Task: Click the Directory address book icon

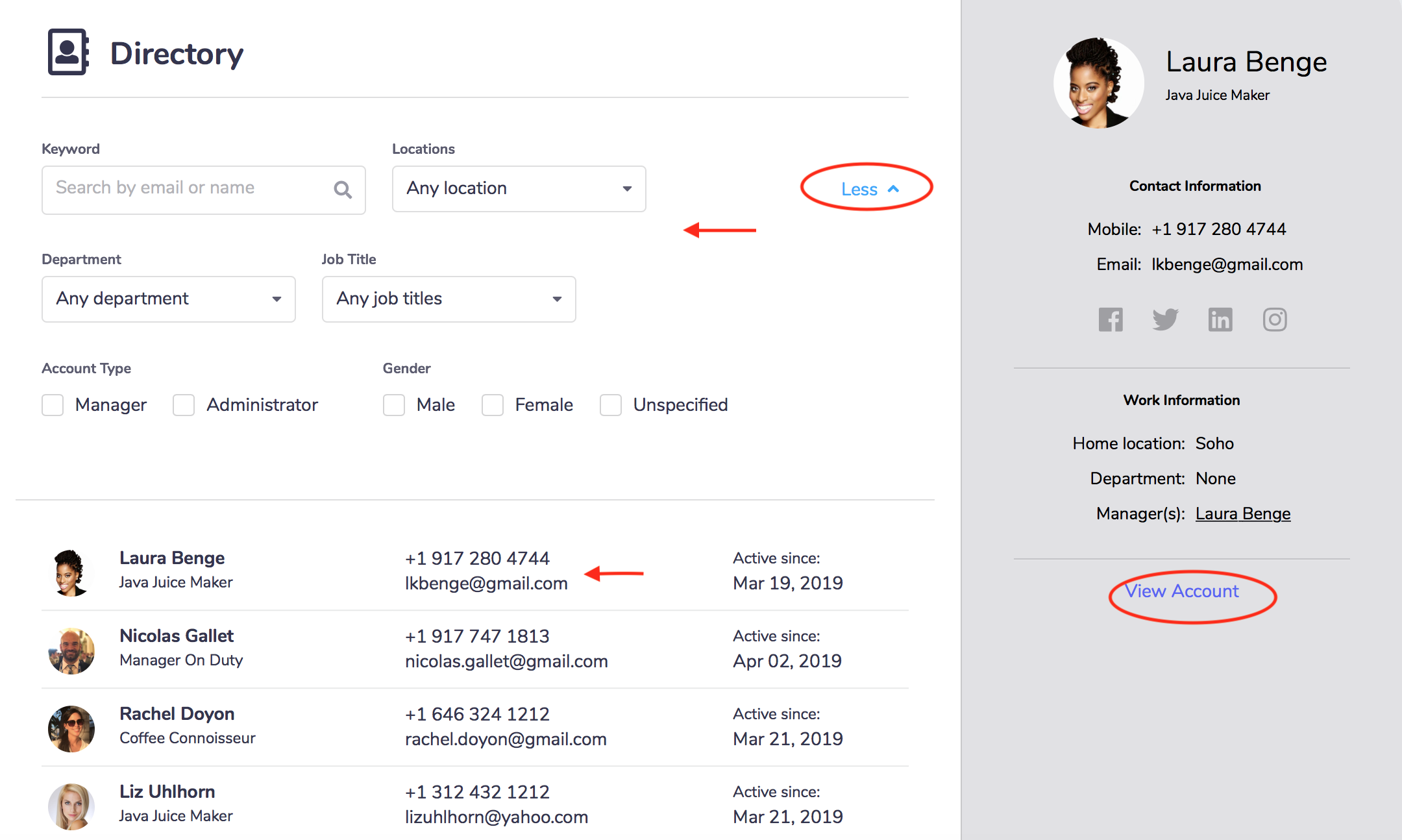Action: (68, 52)
